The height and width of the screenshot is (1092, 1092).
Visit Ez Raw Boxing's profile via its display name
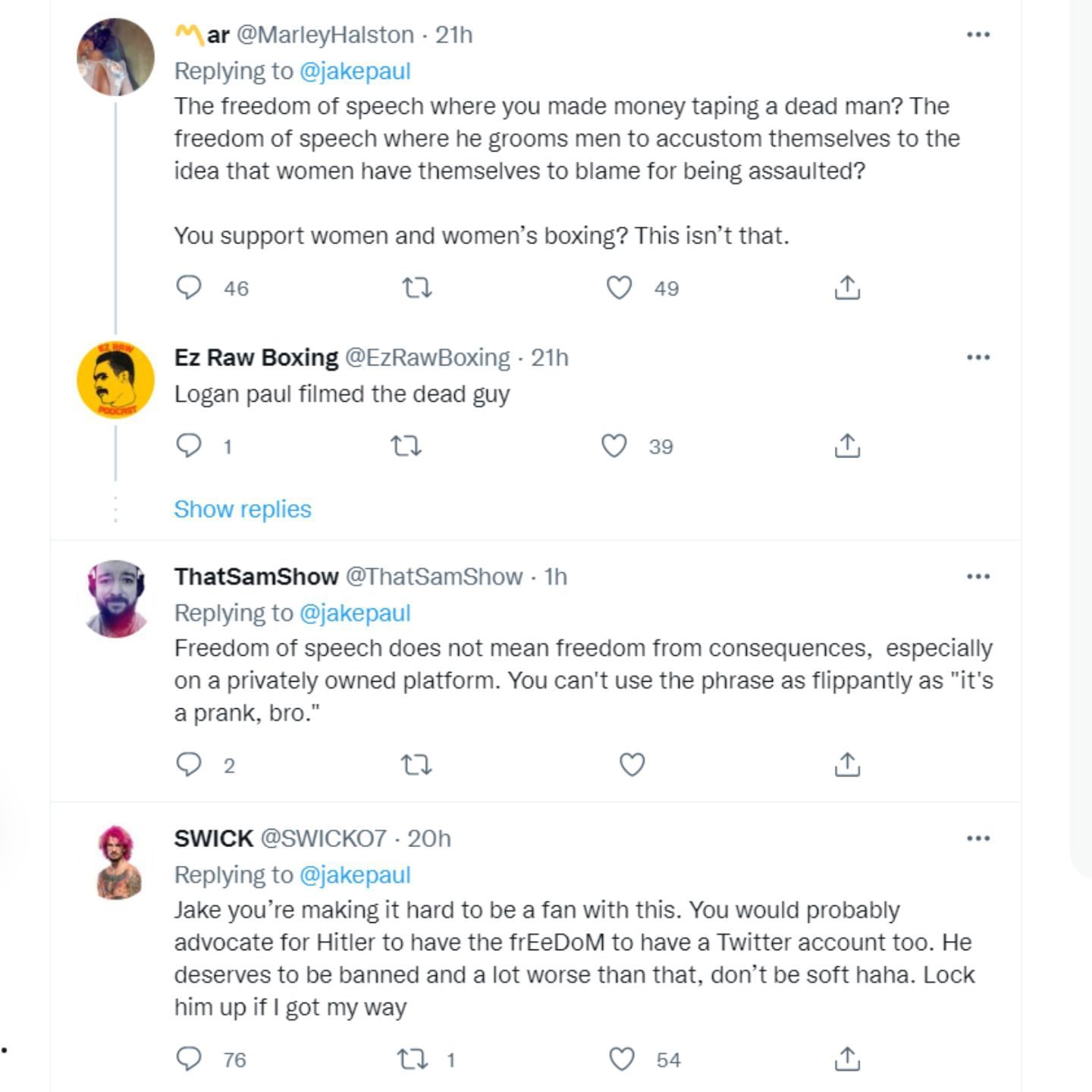[256, 357]
